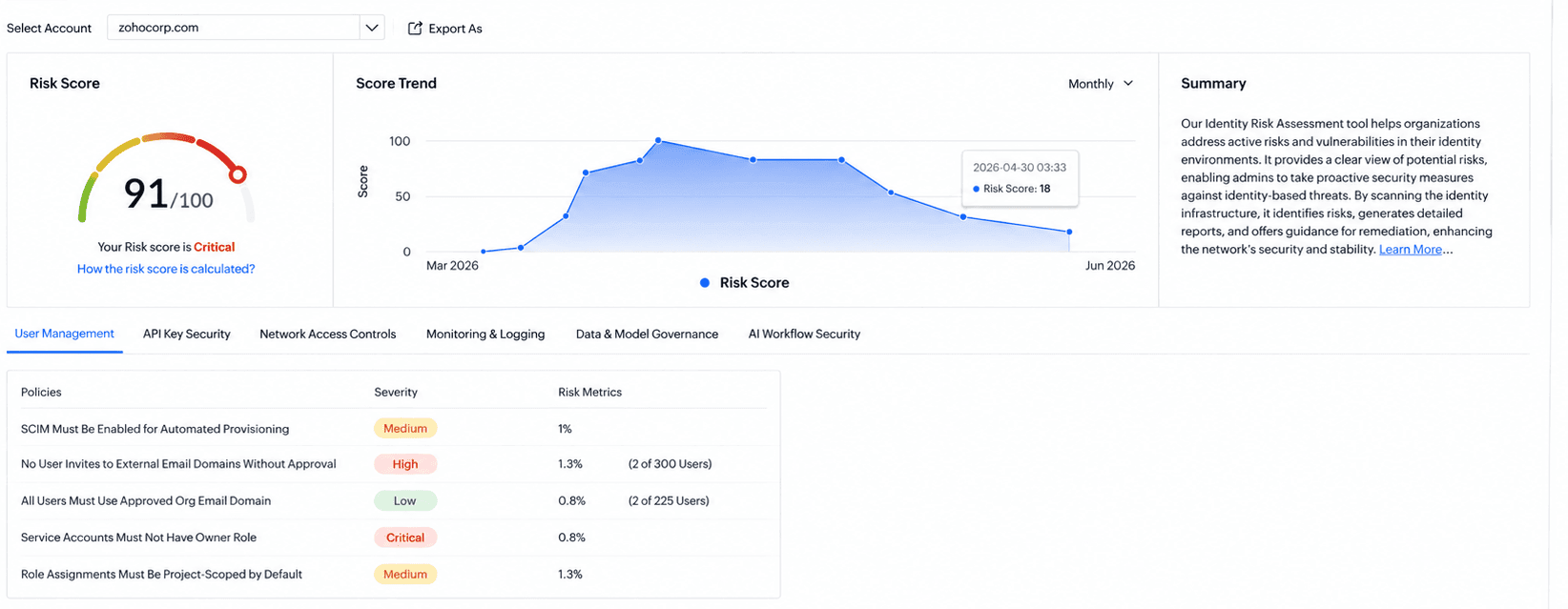The width and height of the screenshot is (1568, 609).
Task: Select SCIM Must Be Enabled for Automated Provisioning policy
Action: tap(155, 429)
